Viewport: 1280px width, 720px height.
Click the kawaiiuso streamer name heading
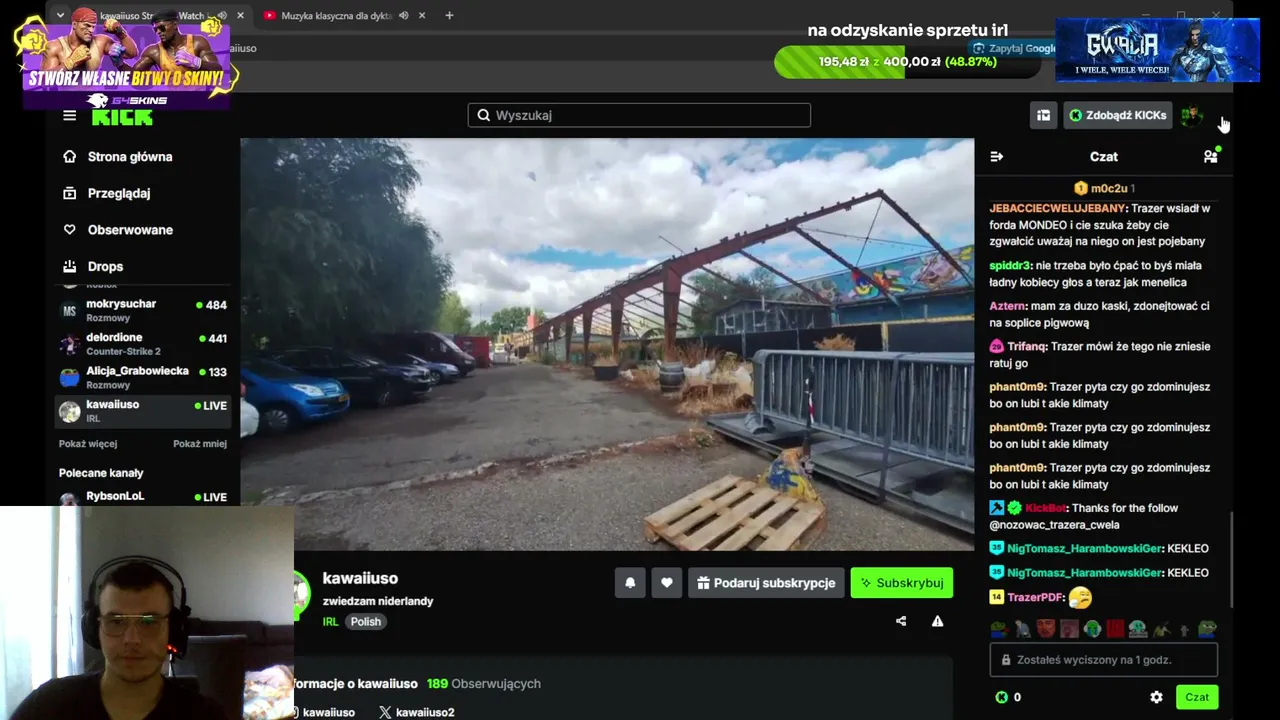360,578
